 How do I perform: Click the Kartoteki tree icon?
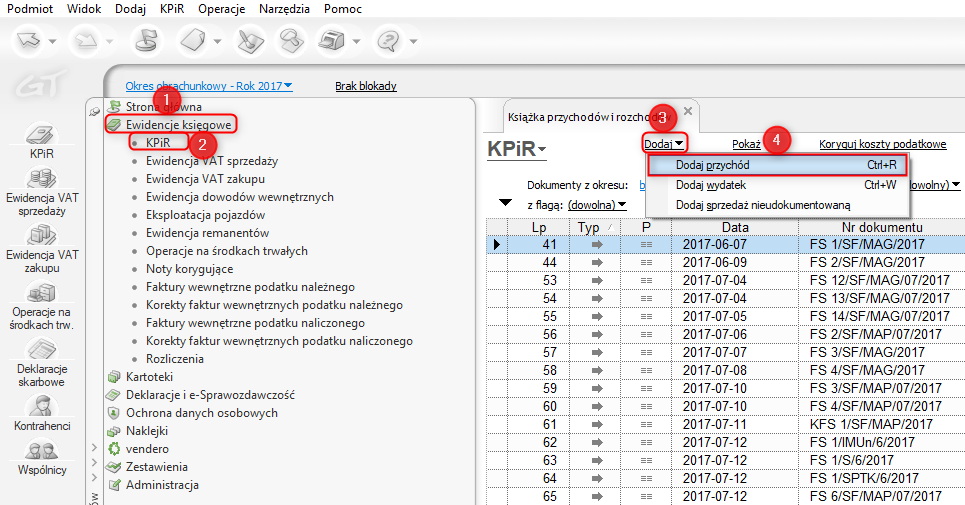[113, 376]
